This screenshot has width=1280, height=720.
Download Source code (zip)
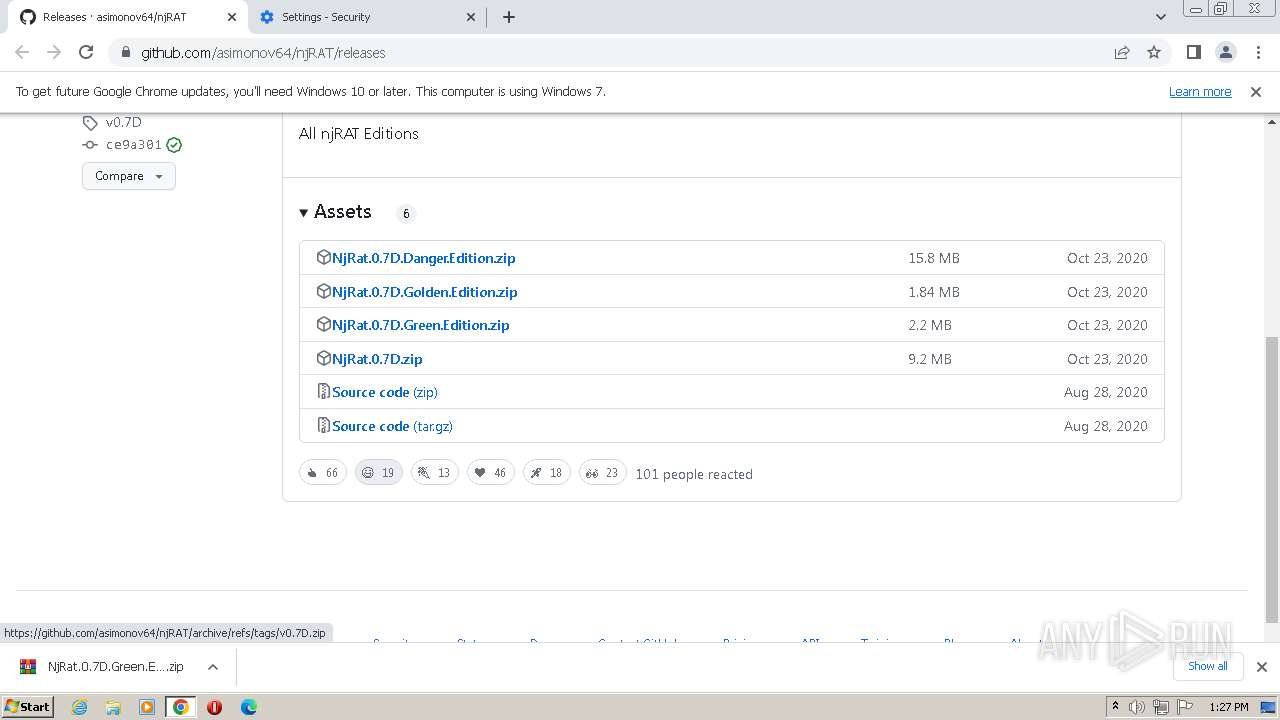tap(385, 392)
